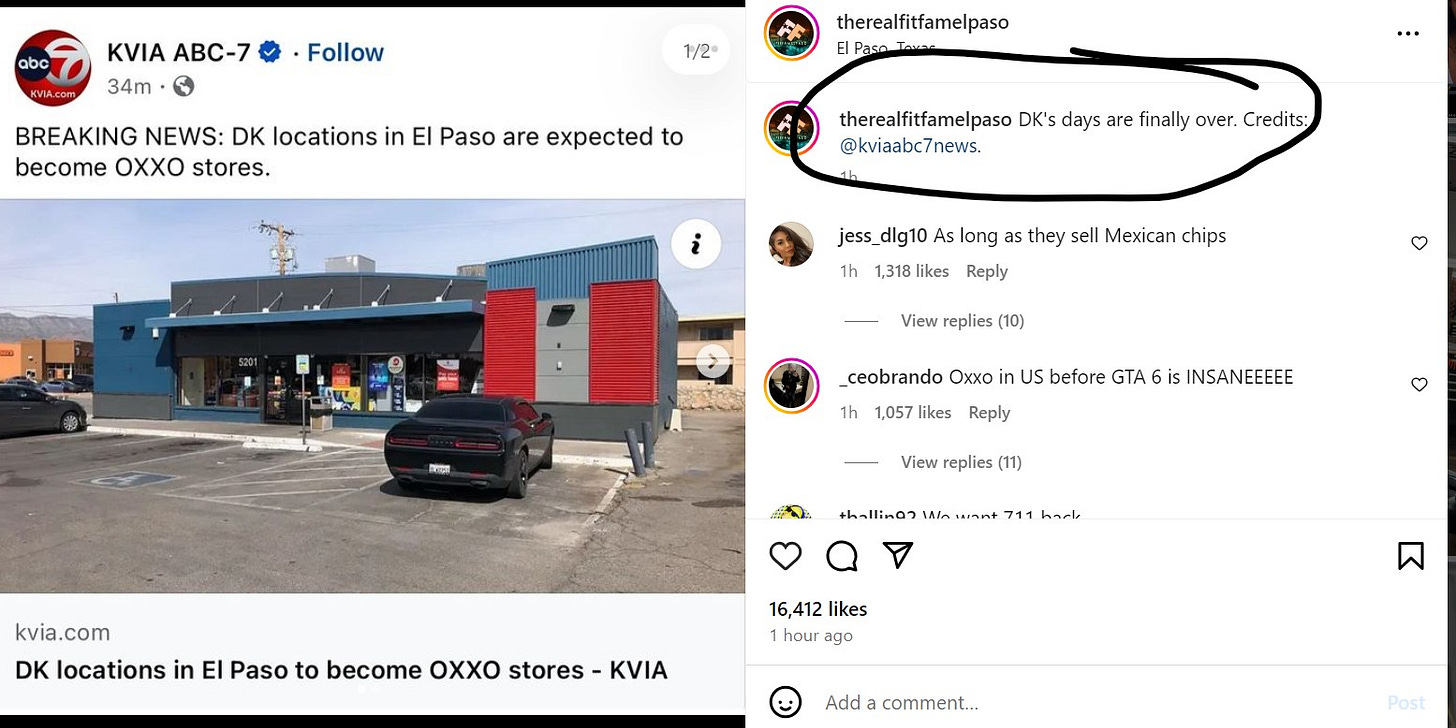Like jess_dlg10's comment heart

coord(1419,243)
